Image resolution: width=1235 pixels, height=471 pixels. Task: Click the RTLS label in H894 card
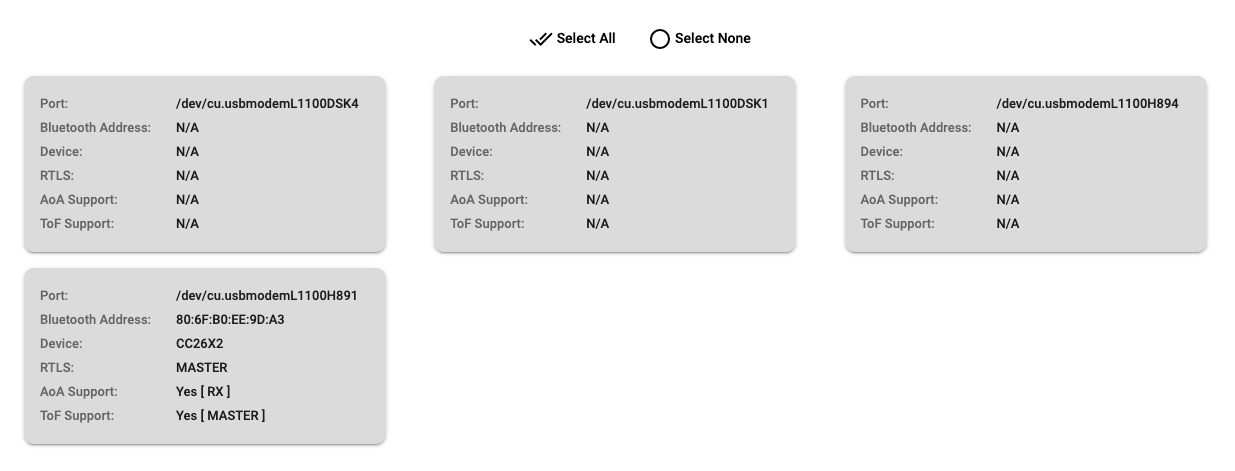pyautogui.click(x=877, y=176)
